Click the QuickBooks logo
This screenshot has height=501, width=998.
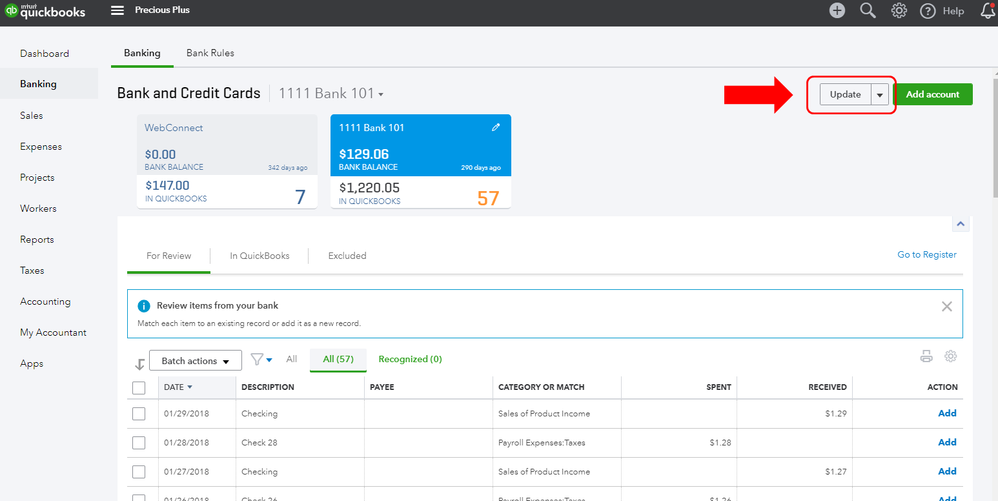pos(45,11)
